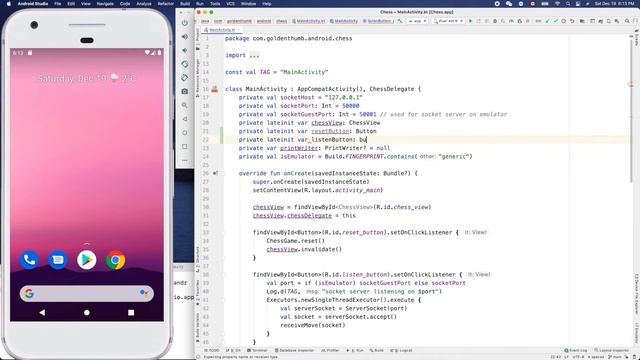Click the LF line separator selector
Image resolution: width=640 pixels, height=360 pixels.
point(566,357)
